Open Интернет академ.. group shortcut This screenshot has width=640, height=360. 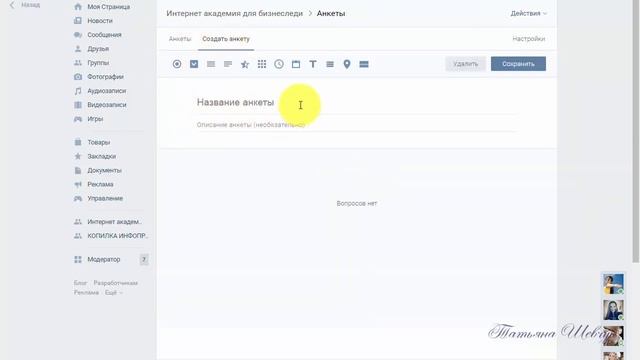[114, 222]
